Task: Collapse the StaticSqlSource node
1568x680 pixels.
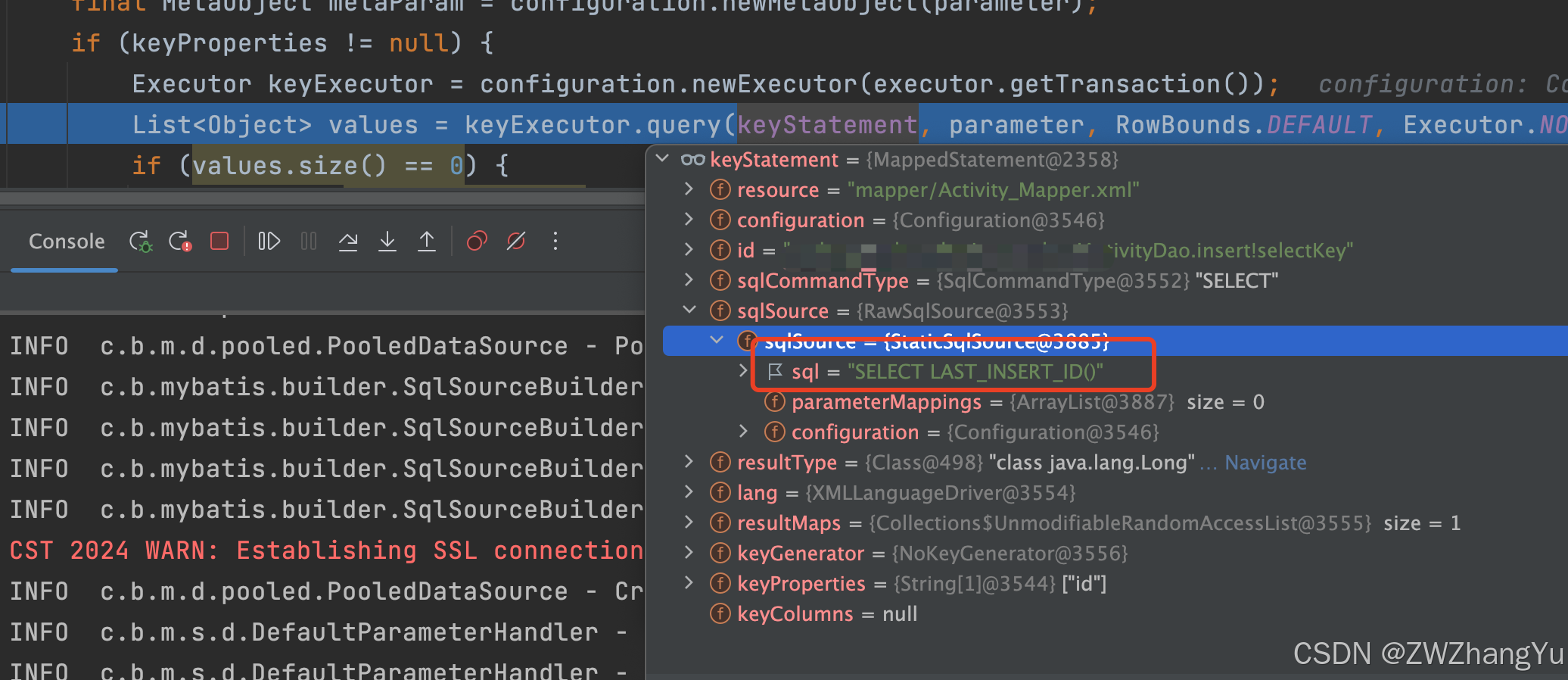Action: 717,340
